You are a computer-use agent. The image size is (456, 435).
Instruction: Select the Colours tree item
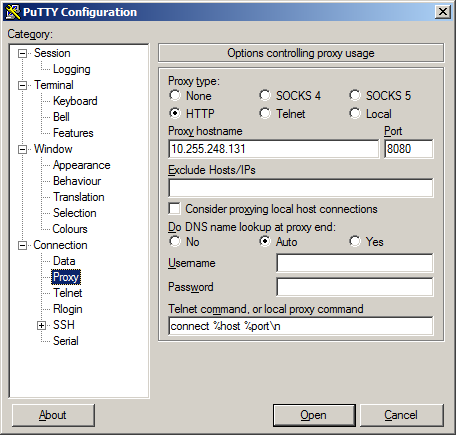pos(70,229)
